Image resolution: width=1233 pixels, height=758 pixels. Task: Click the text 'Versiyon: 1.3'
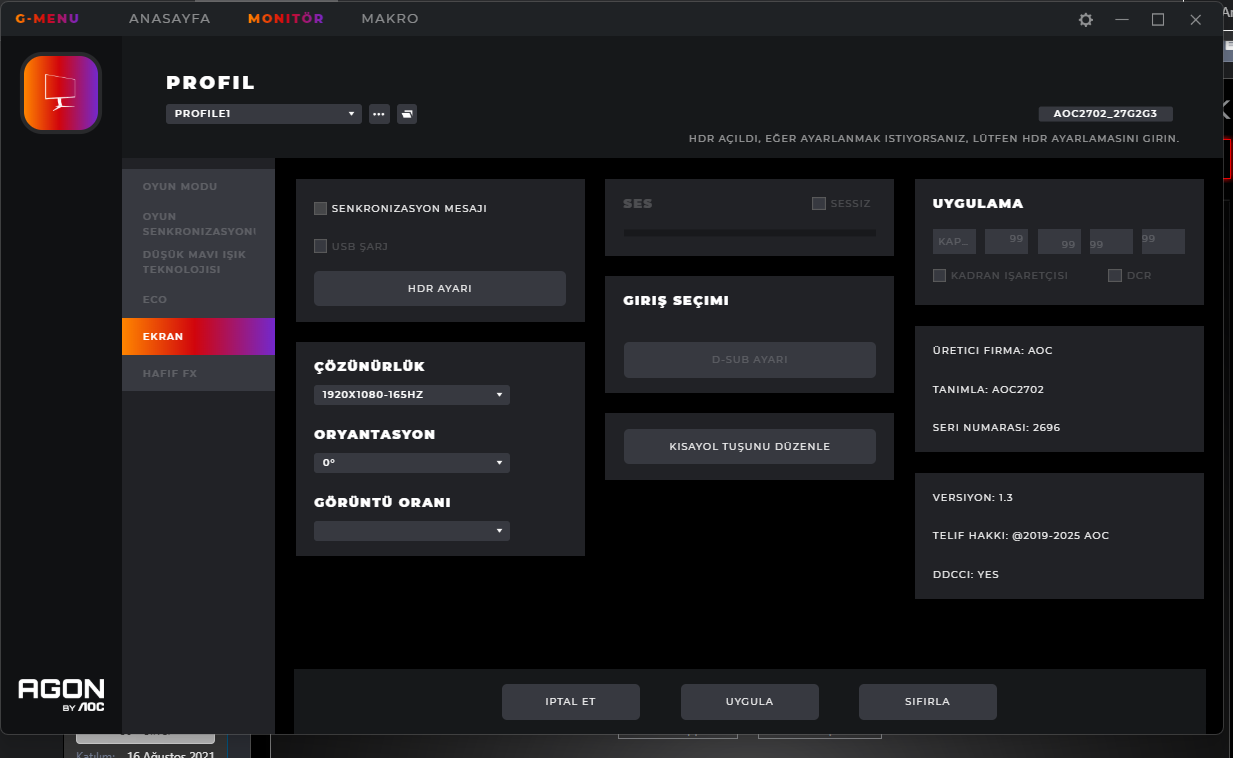973,497
